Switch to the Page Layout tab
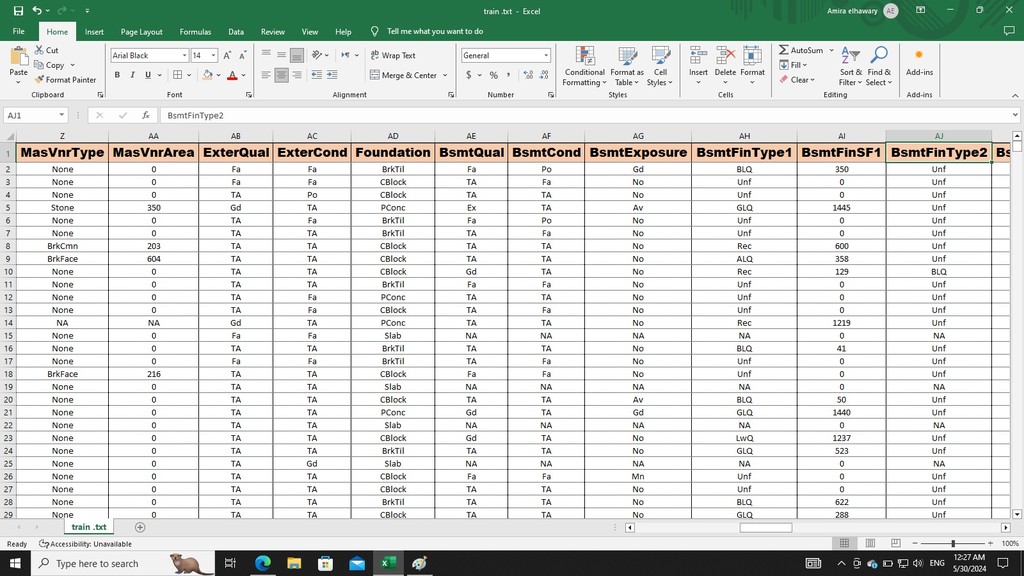Screen dimensions: 1024x576 pyautogui.click(x=141, y=31)
